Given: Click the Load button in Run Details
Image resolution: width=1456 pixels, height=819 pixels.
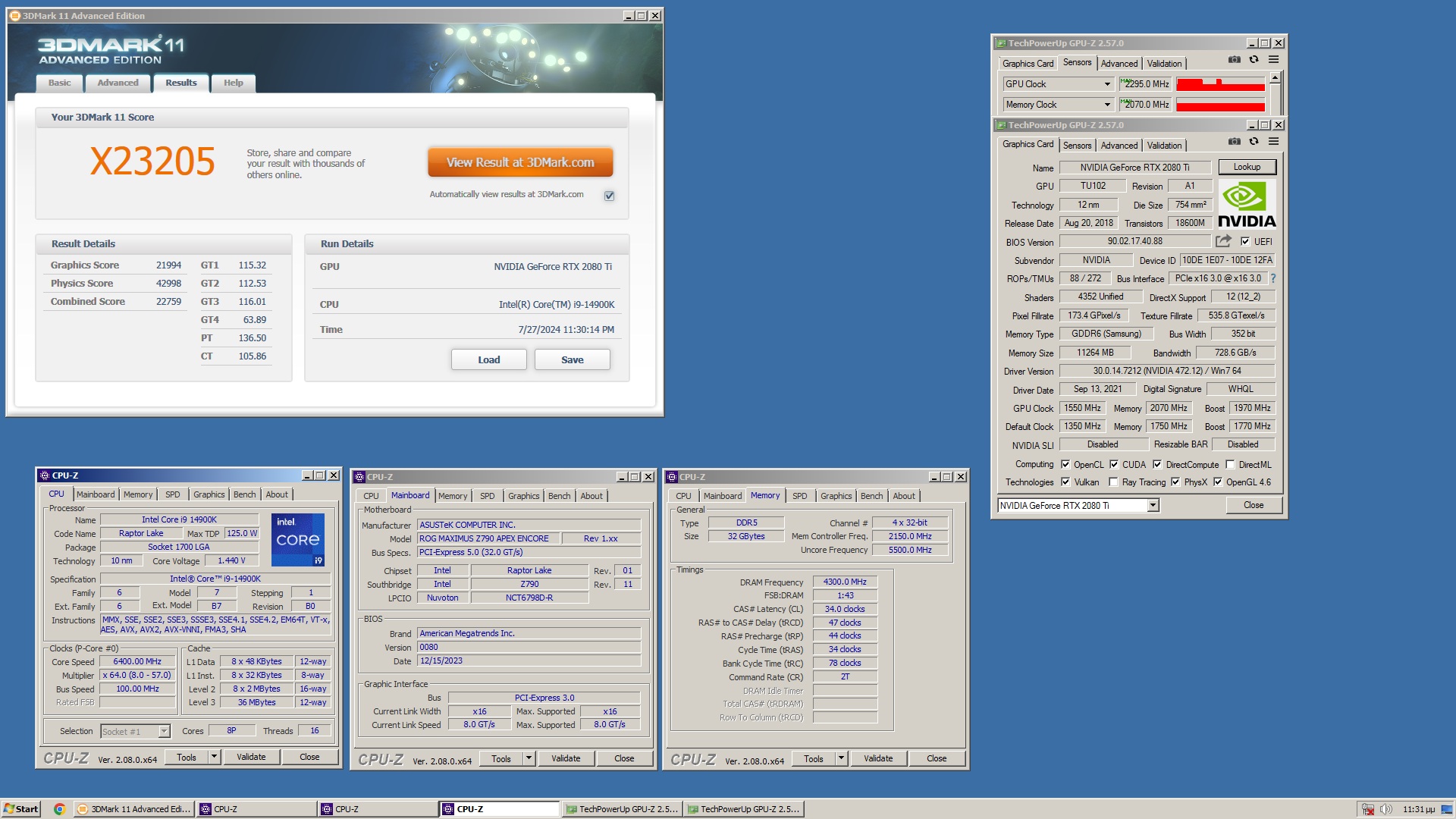Looking at the screenshot, I should tap(489, 359).
